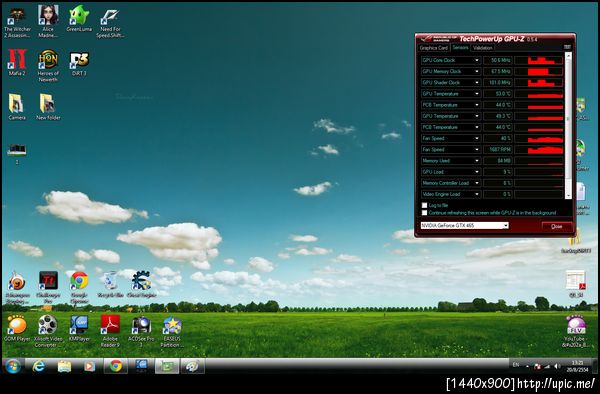Select the Heroes of Newerth desktop icon
Viewport: 600px width, 394px height.
pyautogui.click(x=48, y=65)
